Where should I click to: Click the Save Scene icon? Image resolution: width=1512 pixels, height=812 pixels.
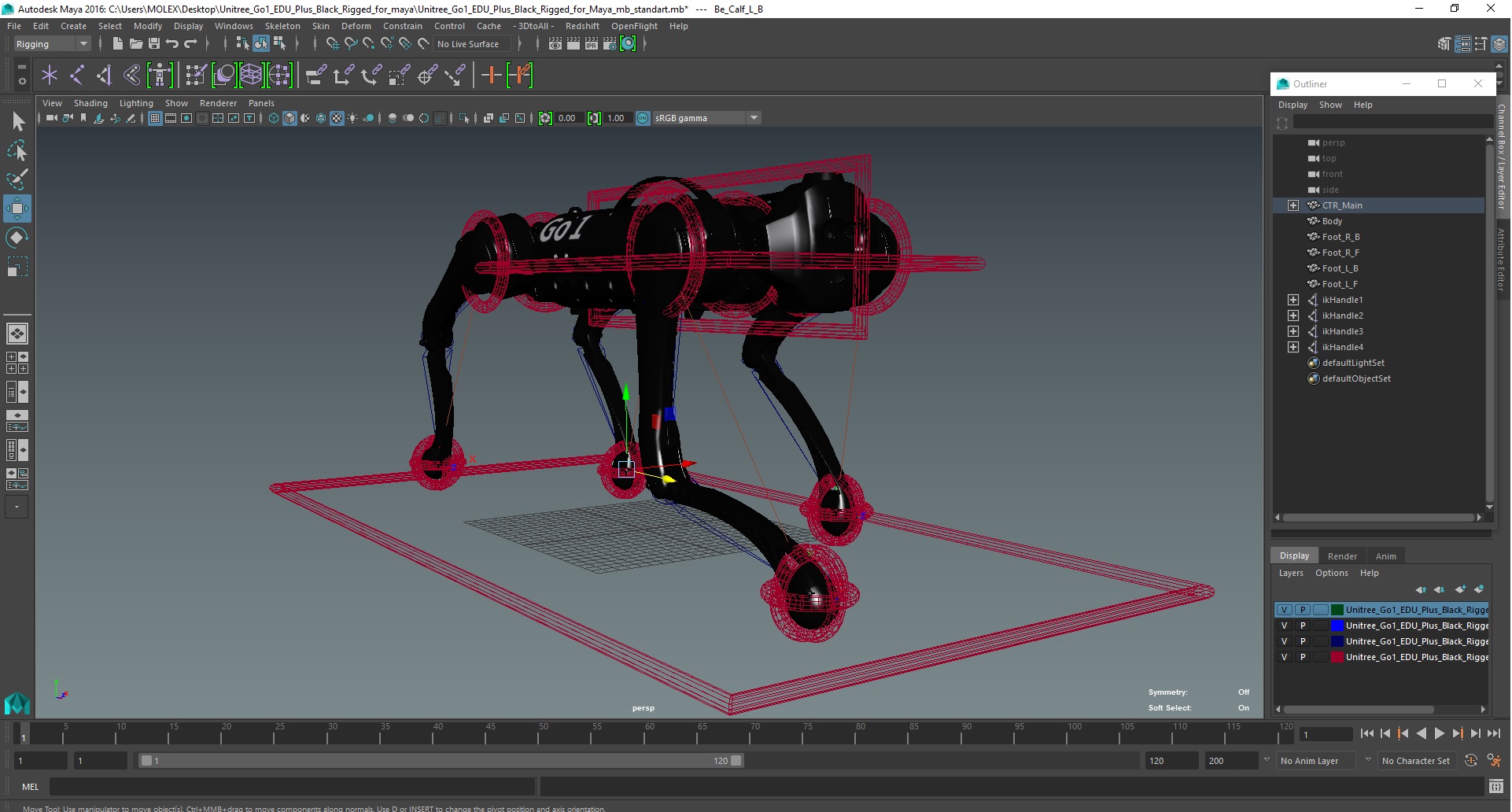tap(154, 44)
